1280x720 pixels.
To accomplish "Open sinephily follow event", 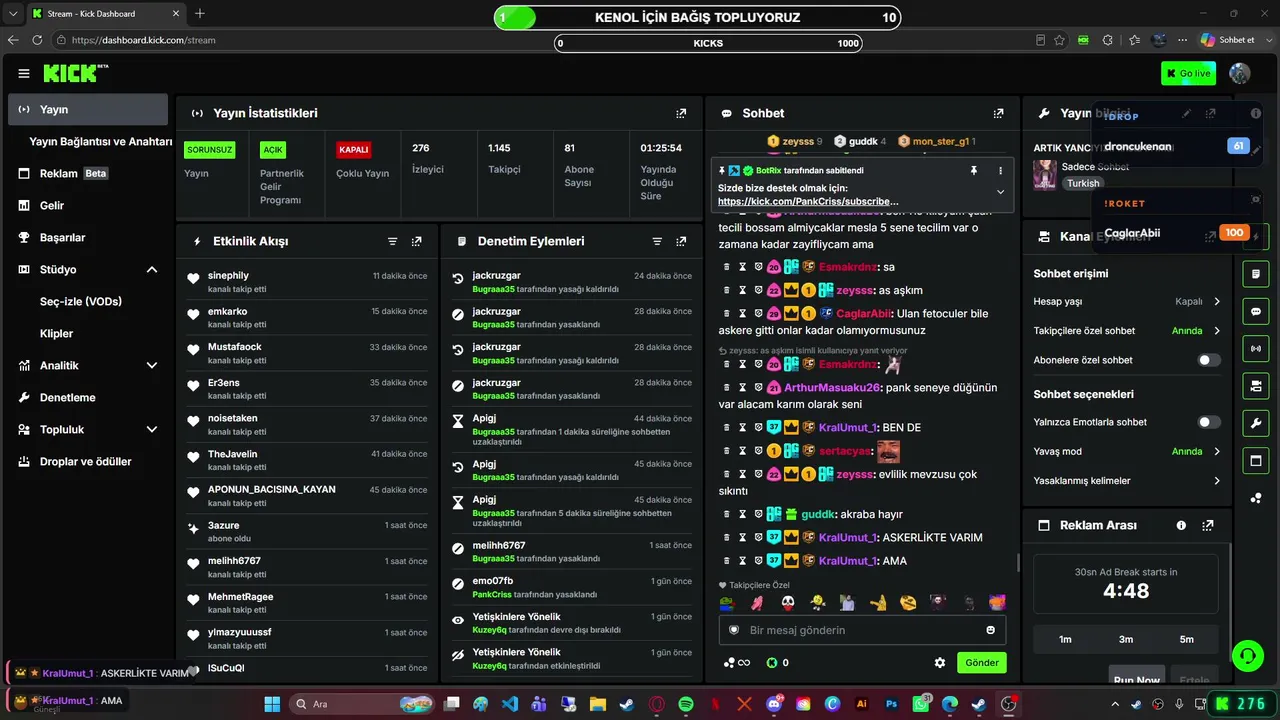I will pyautogui.click(x=308, y=282).
